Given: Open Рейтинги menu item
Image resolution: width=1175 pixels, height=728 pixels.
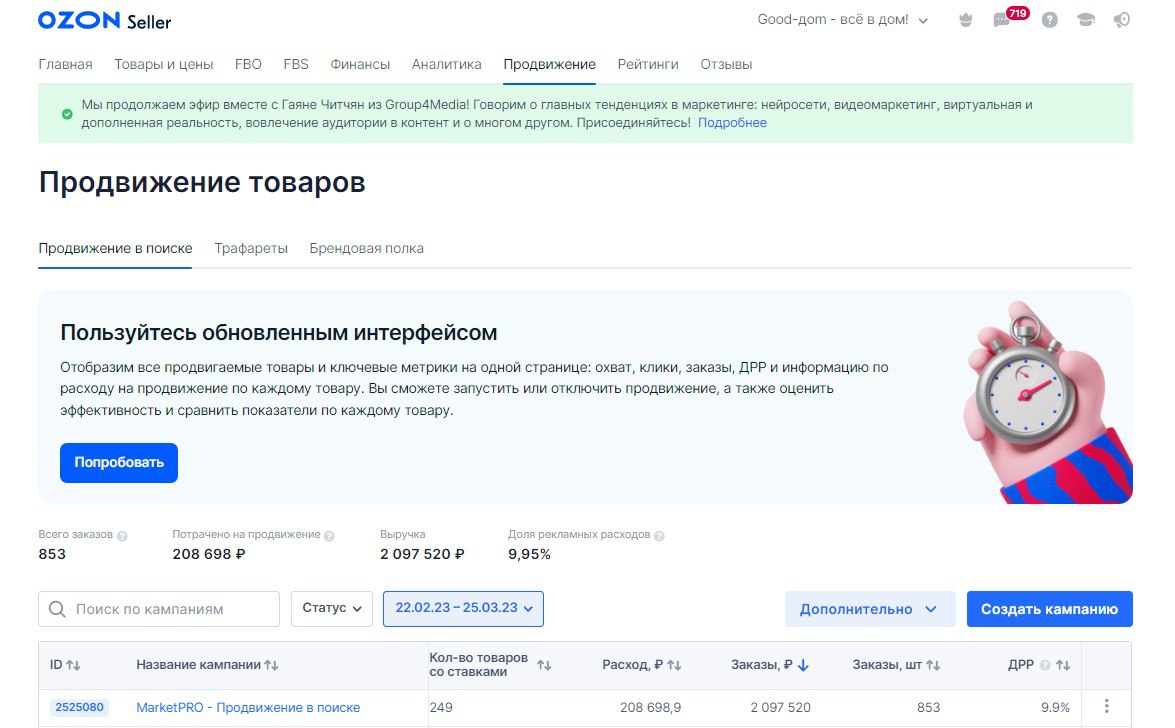Looking at the screenshot, I should click(x=648, y=64).
